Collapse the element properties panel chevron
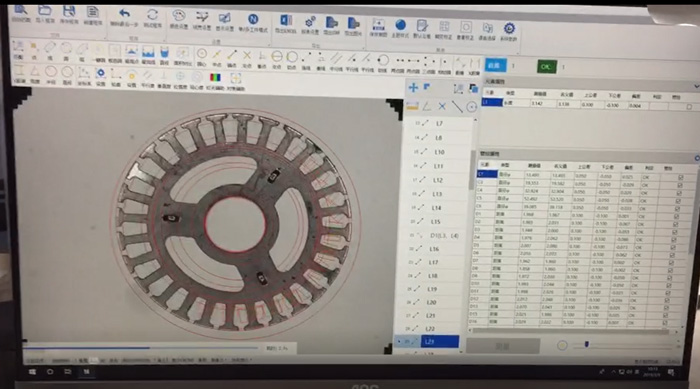 click(696, 86)
